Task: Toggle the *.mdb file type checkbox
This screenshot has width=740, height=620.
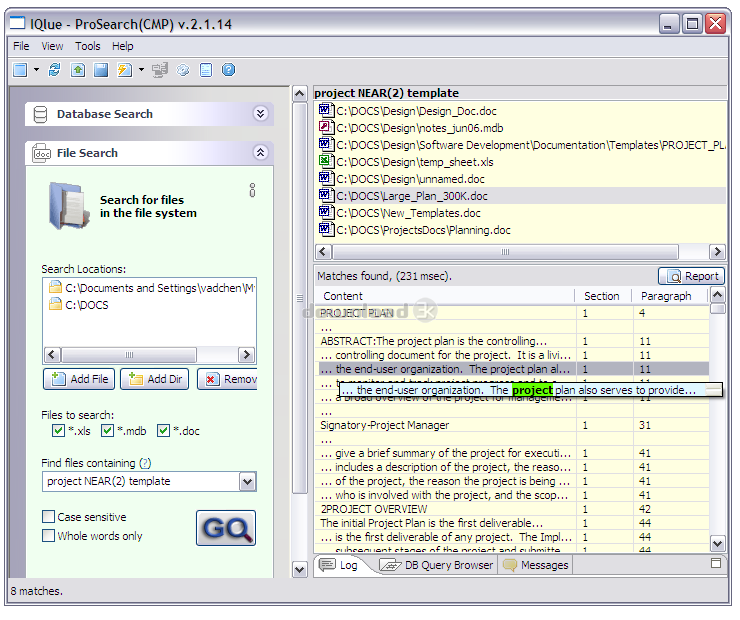Action: 108,431
